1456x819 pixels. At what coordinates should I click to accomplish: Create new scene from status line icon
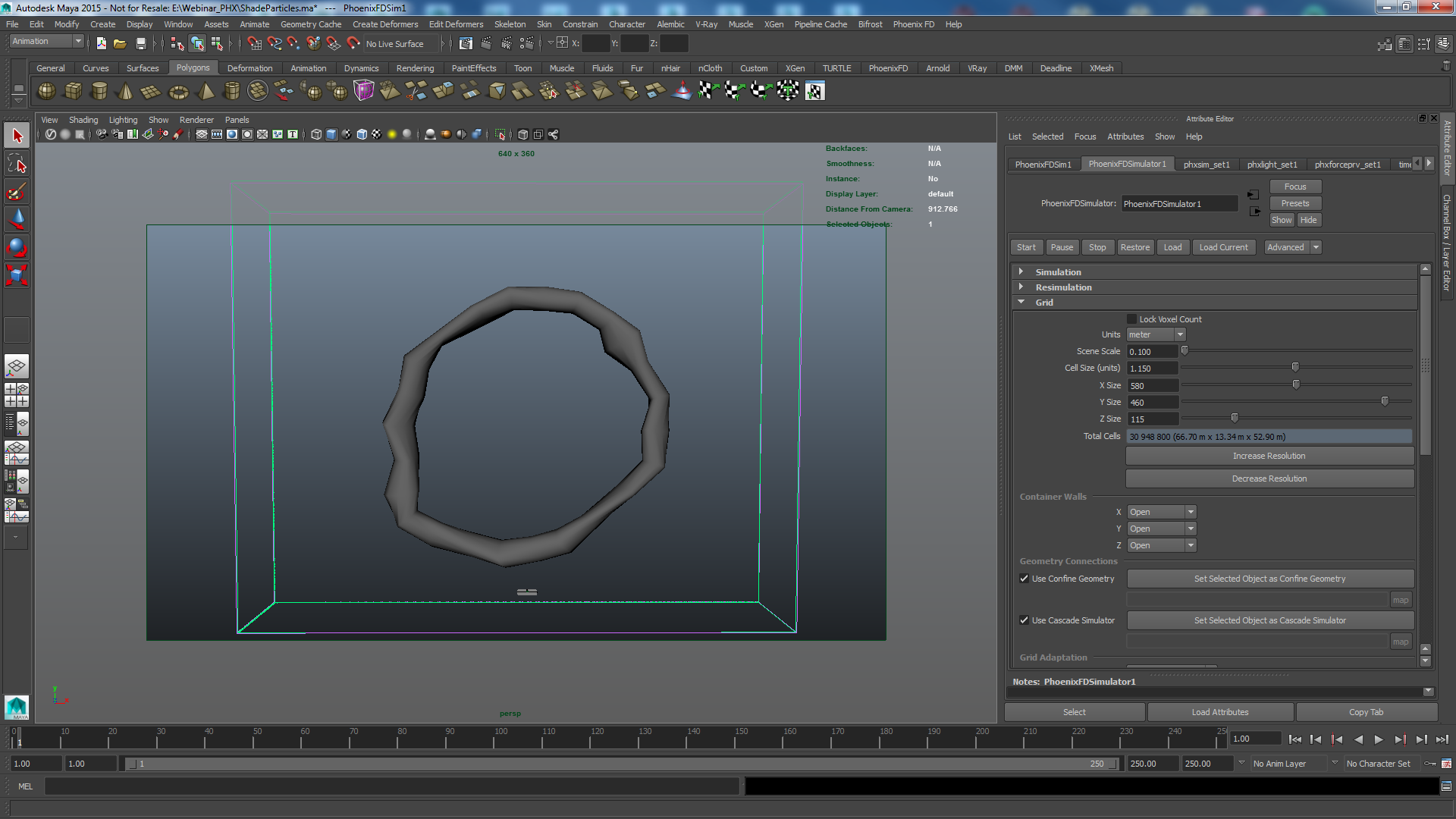[x=101, y=44]
